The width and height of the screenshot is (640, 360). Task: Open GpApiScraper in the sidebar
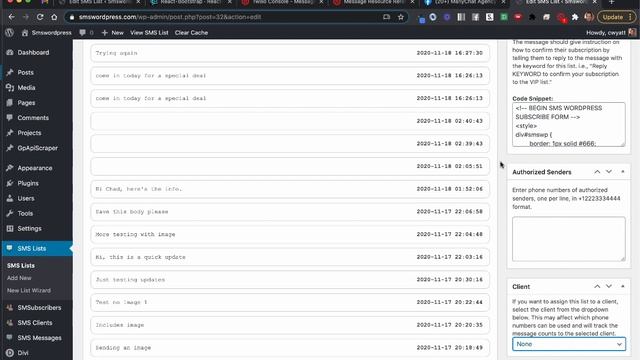pyautogui.click(x=38, y=148)
